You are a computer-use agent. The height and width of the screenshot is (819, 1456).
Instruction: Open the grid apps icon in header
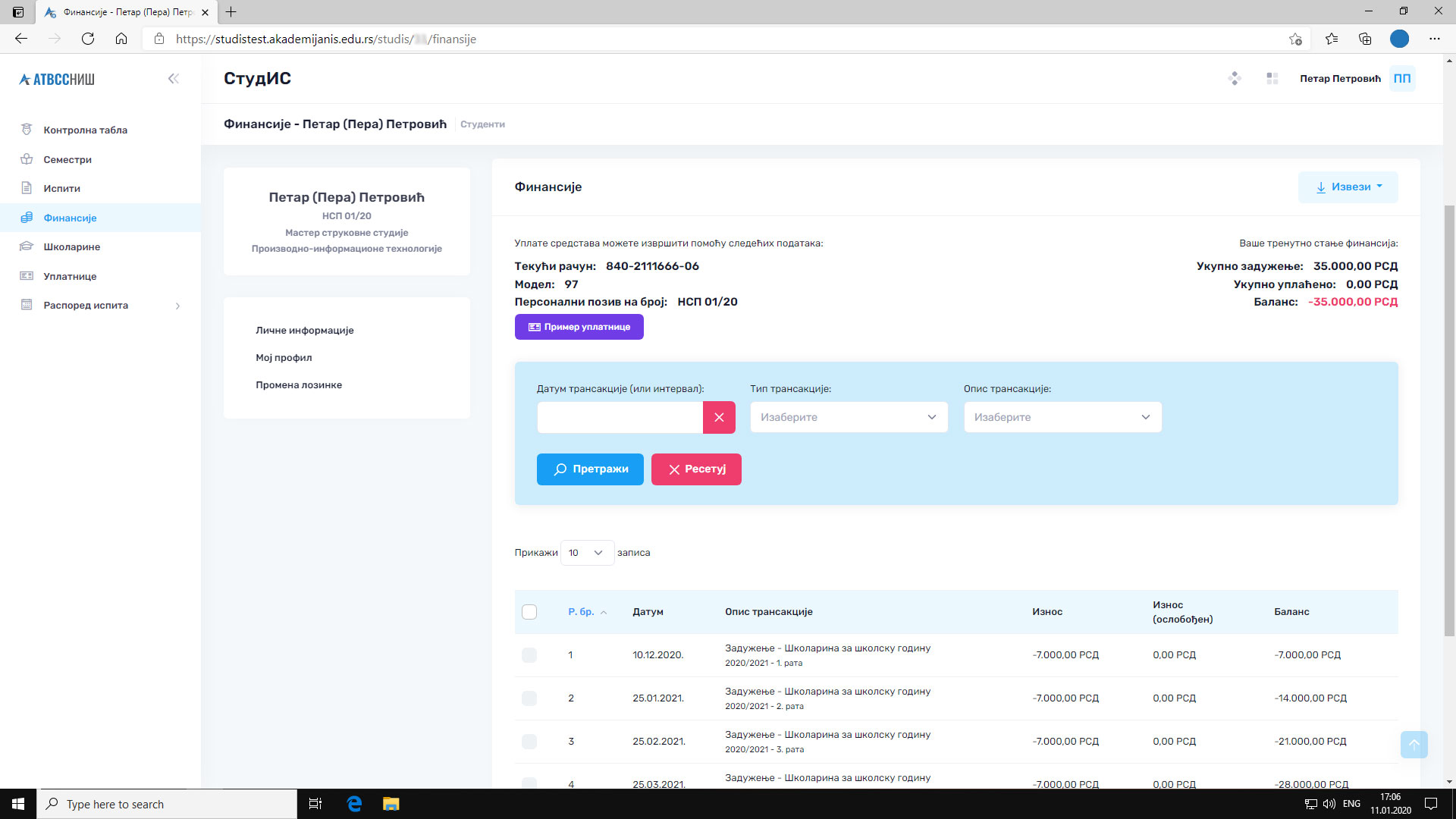coord(1272,78)
